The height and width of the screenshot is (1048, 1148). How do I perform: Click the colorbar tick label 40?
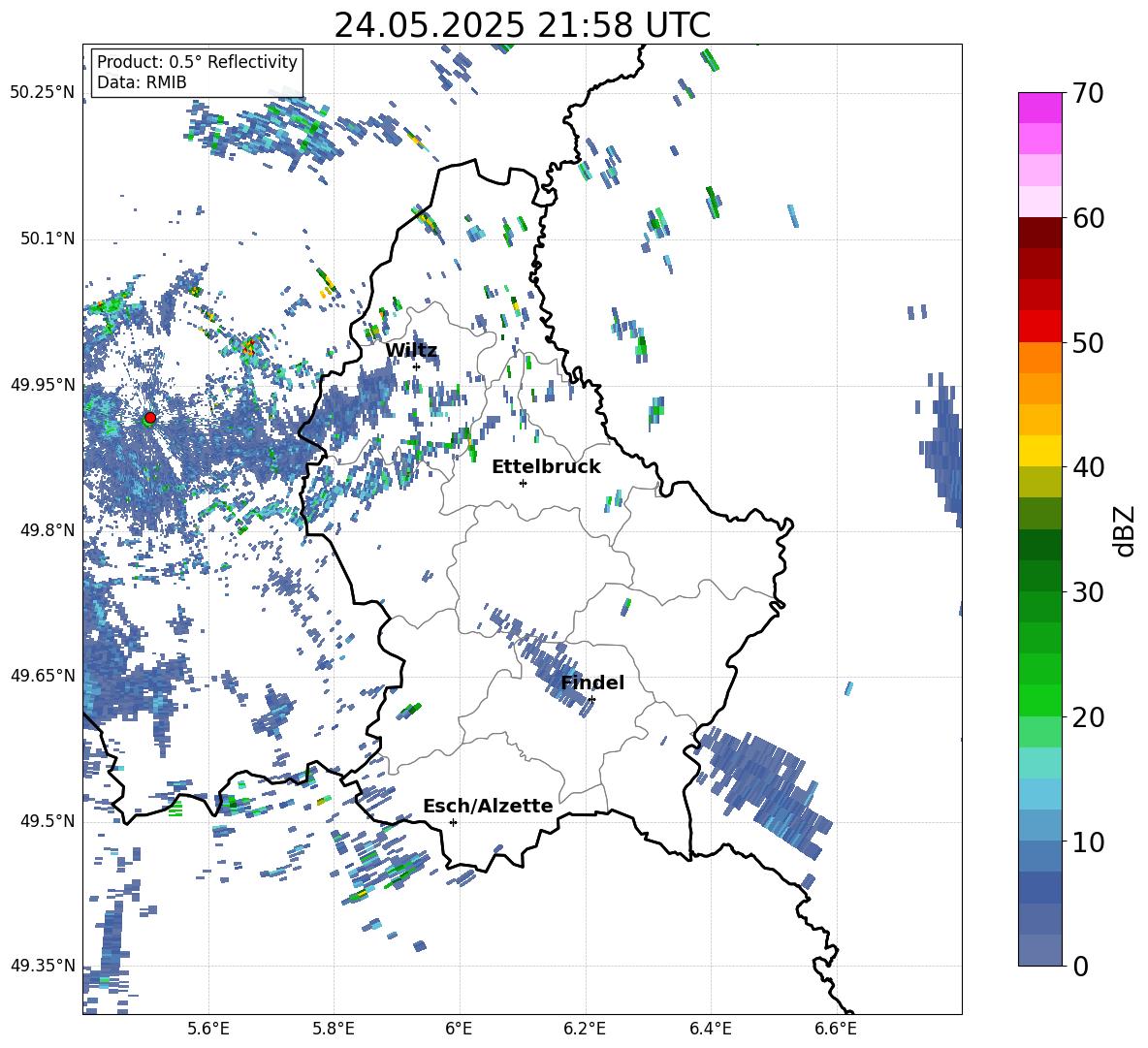[x=1088, y=467]
